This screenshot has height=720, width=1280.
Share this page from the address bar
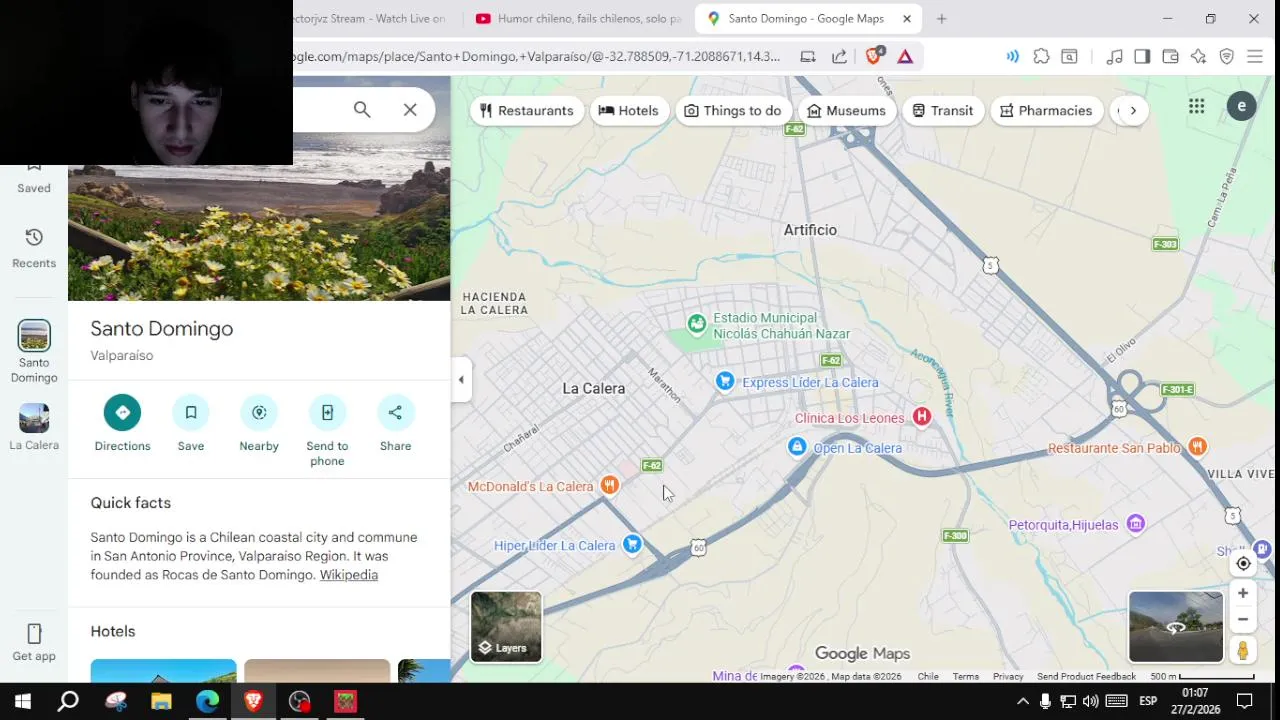coord(840,57)
